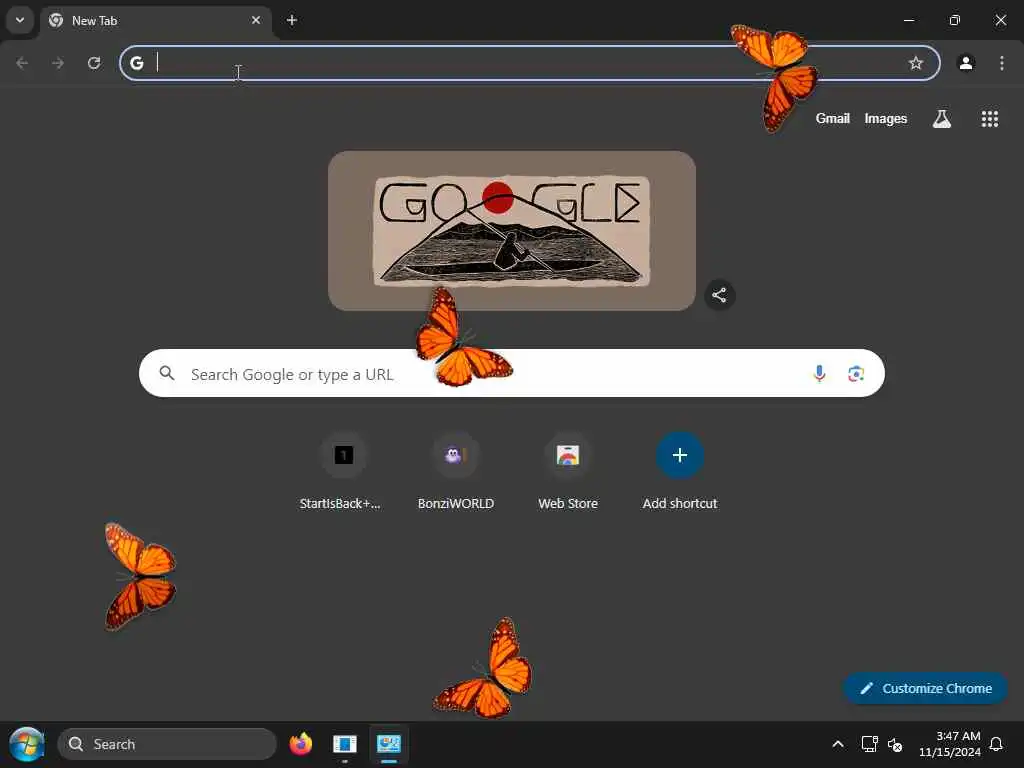The width and height of the screenshot is (1024, 768).
Task: Open the Images link
Action: 886,118
